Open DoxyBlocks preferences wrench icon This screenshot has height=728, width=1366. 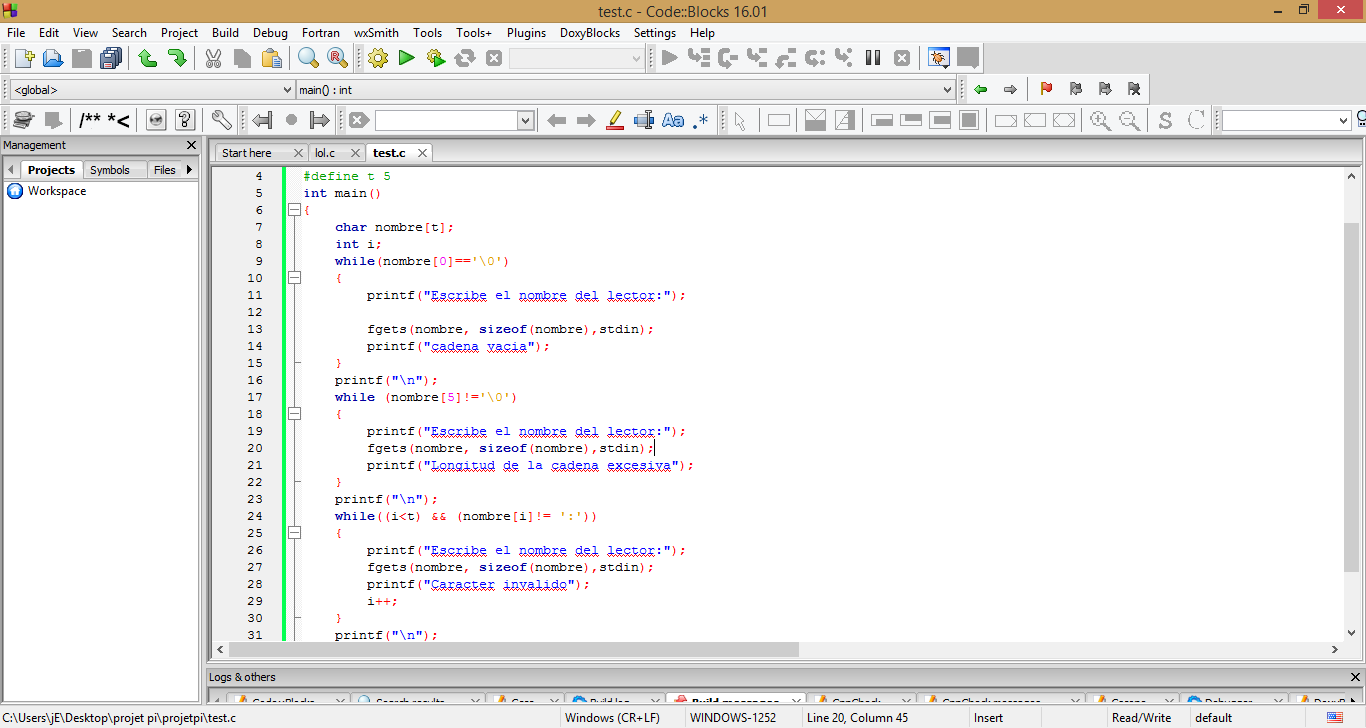coord(221,120)
